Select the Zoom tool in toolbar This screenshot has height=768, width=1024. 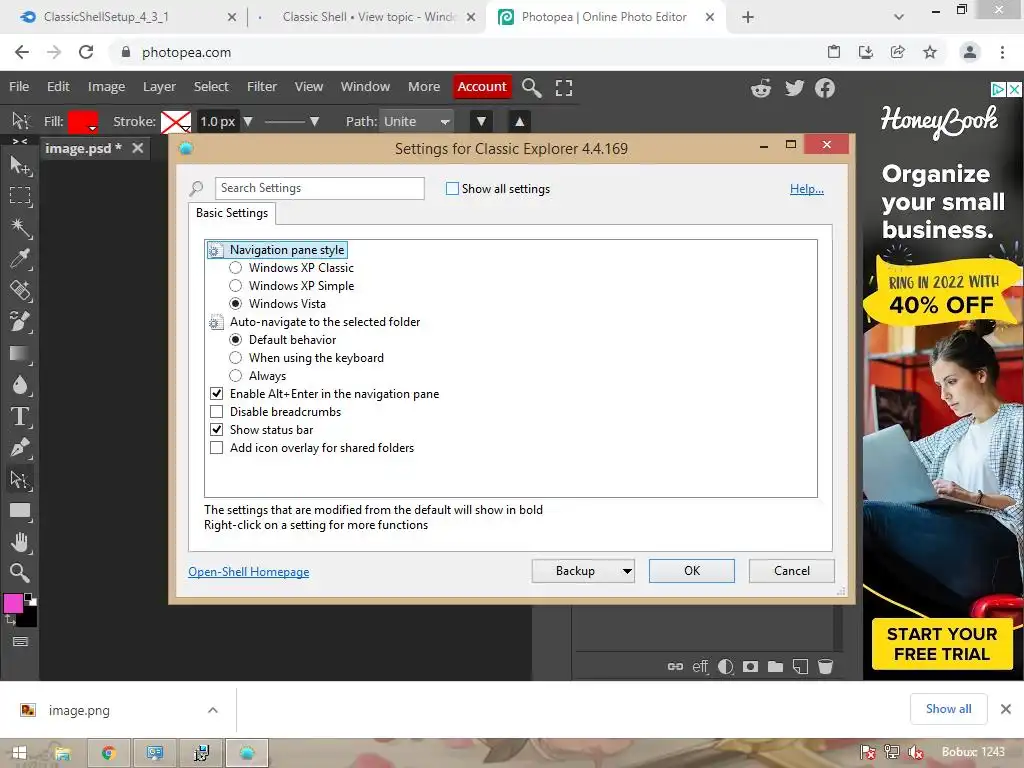pyautogui.click(x=20, y=573)
